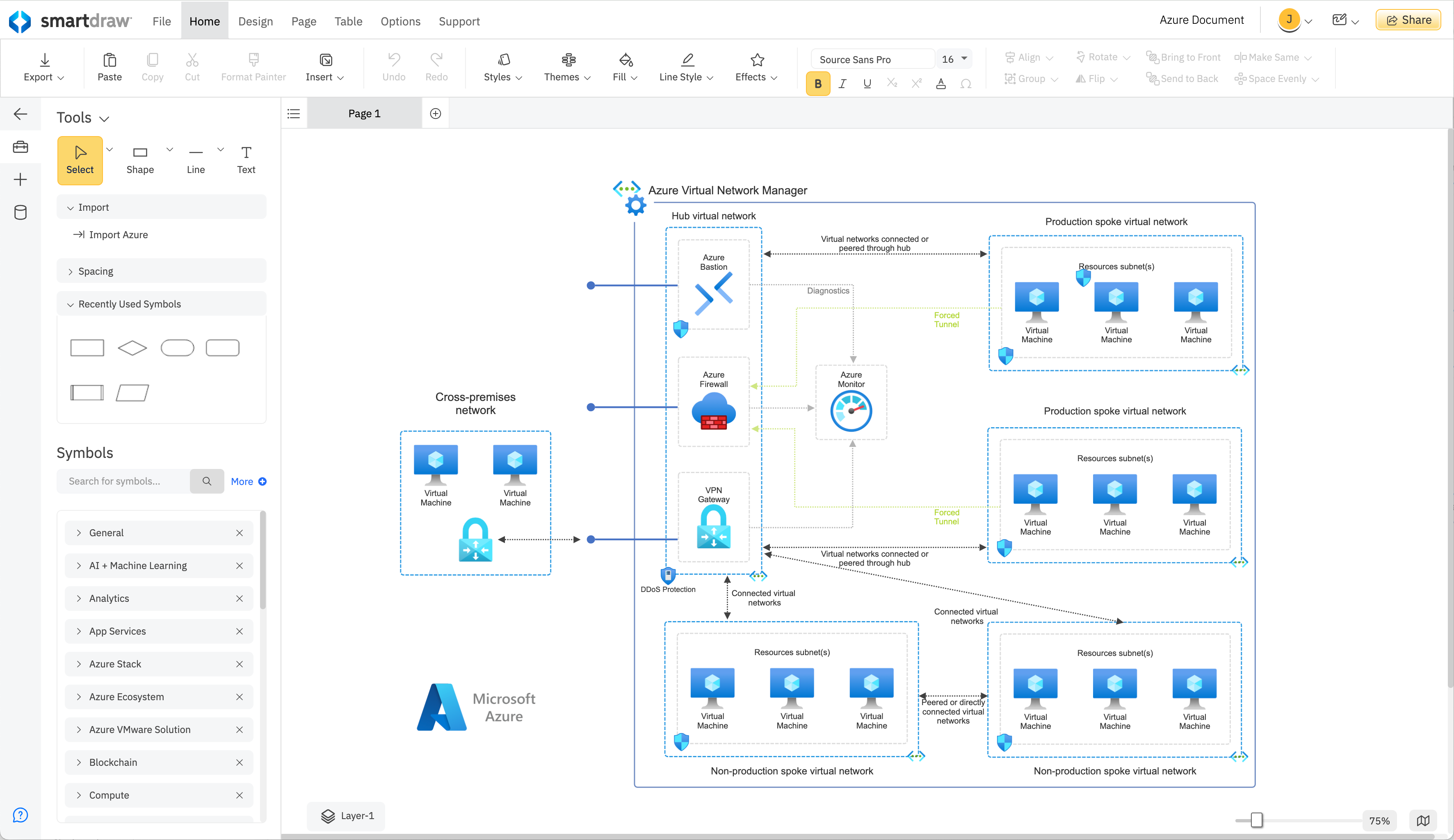Click the Undo icon
The image size is (1454, 840).
point(393,60)
